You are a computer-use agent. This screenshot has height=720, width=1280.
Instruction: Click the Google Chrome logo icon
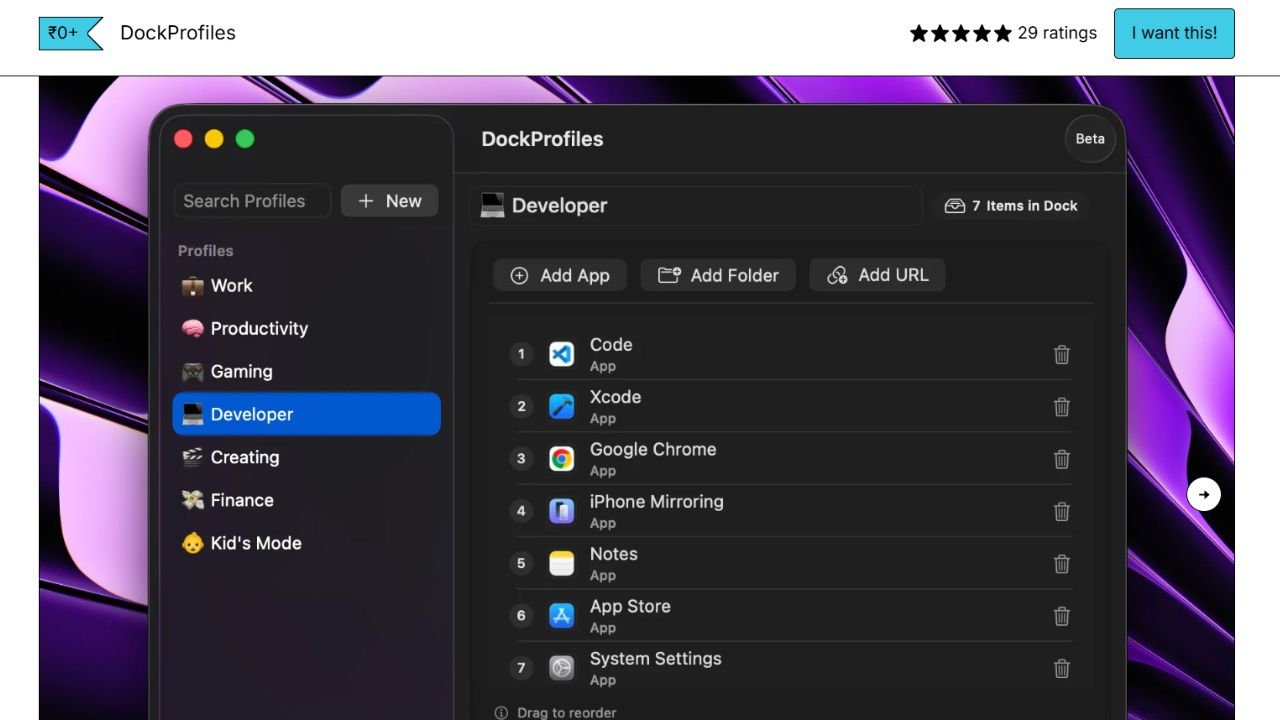[562, 459]
